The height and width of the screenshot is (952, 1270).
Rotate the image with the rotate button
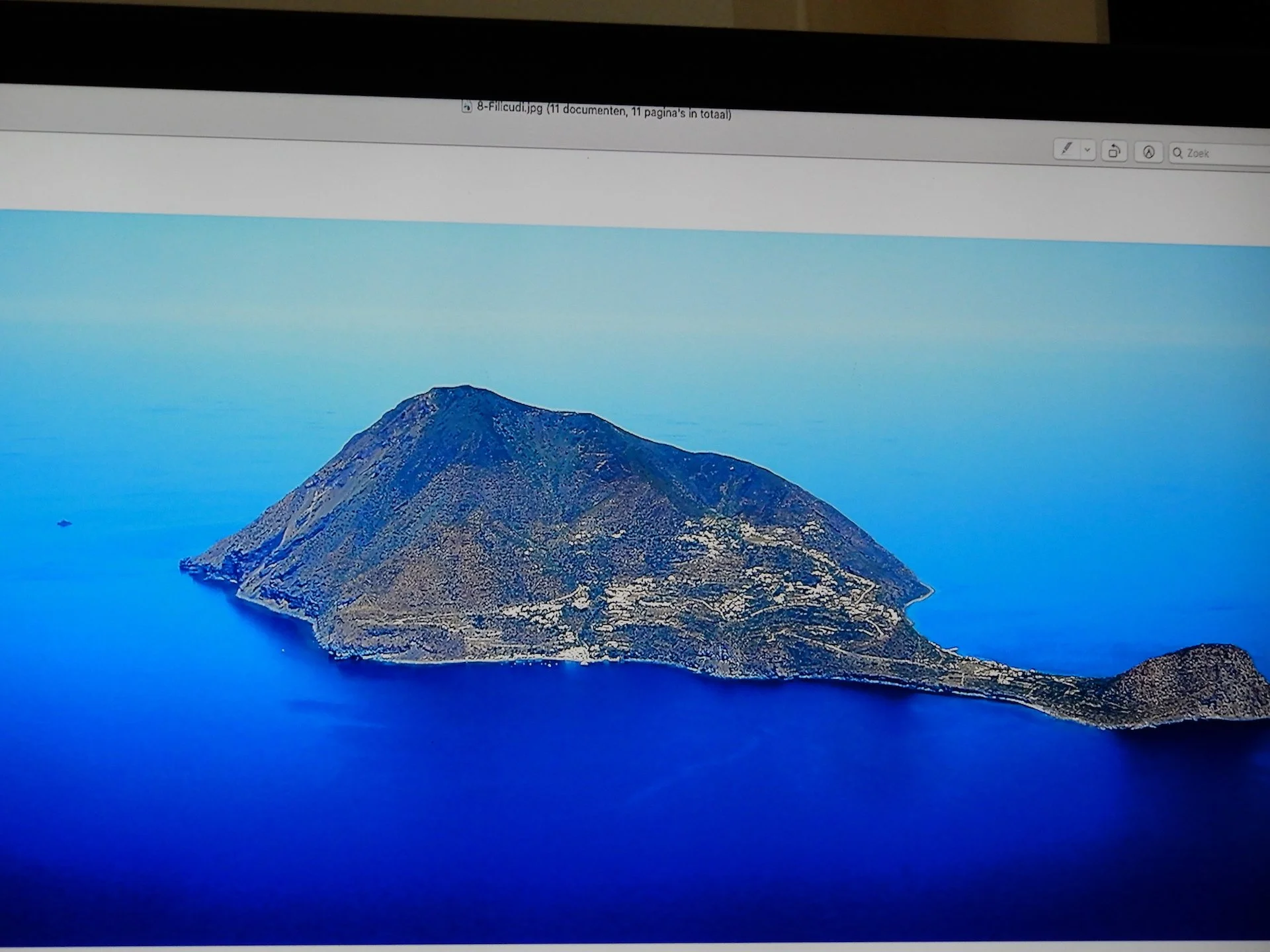coord(1114,151)
